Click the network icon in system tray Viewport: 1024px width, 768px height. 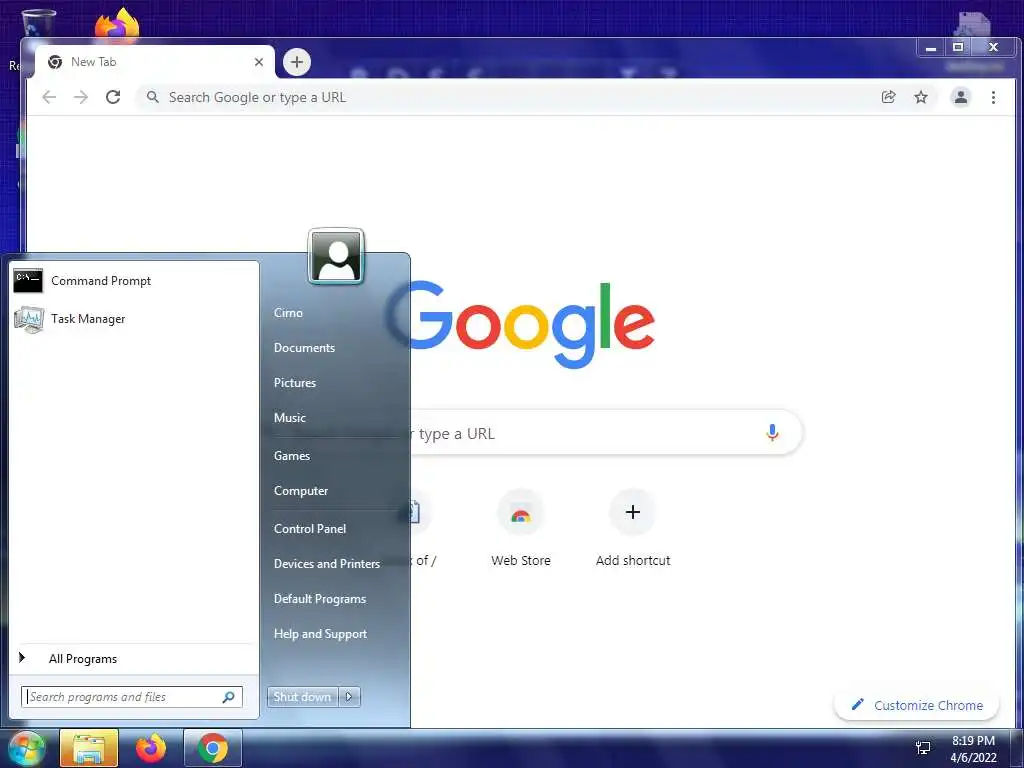[x=923, y=748]
